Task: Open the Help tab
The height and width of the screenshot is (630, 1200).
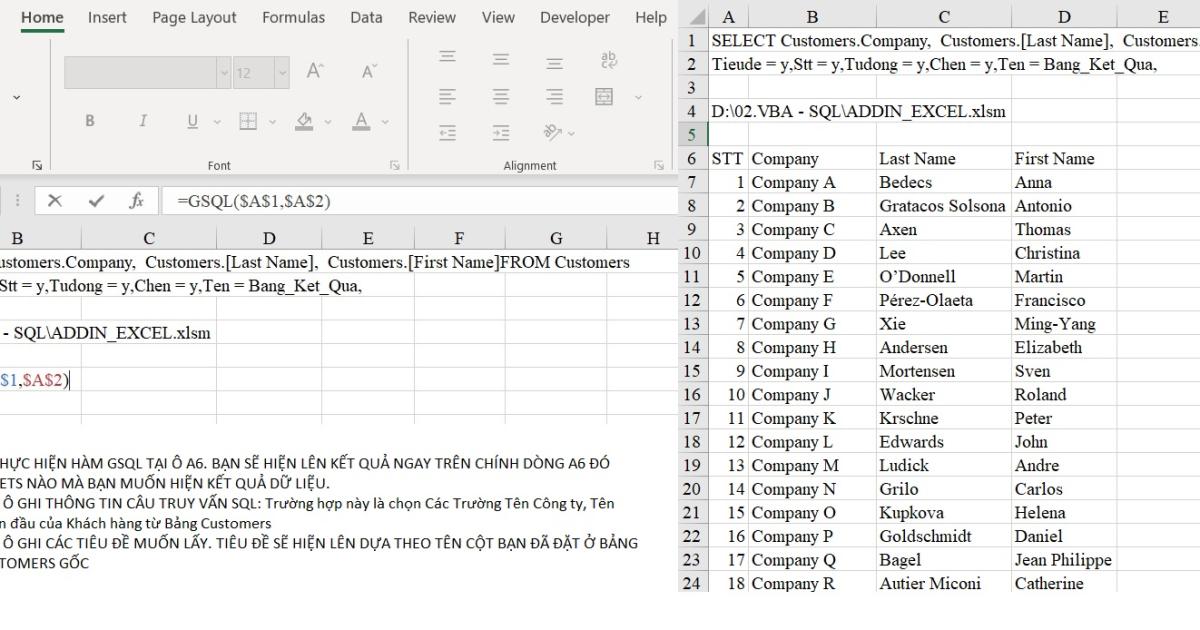Action: coord(651,17)
